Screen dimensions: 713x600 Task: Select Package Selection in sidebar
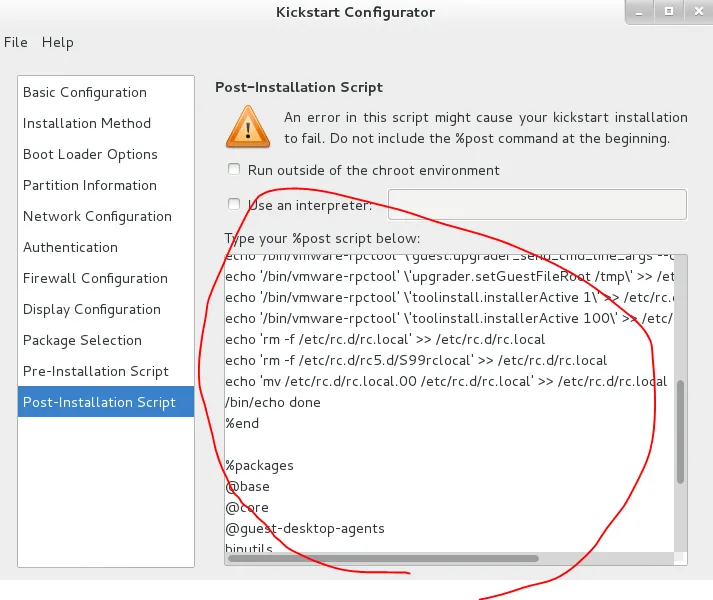tap(82, 340)
